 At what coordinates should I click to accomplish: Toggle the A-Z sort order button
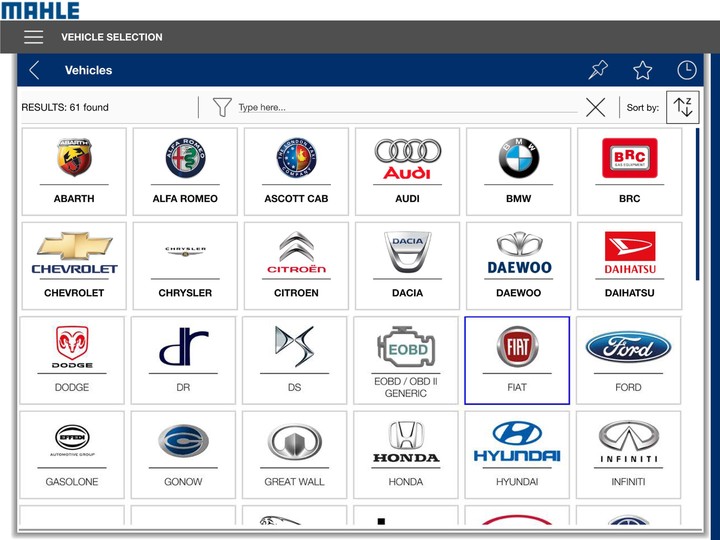(x=683, y=107)
